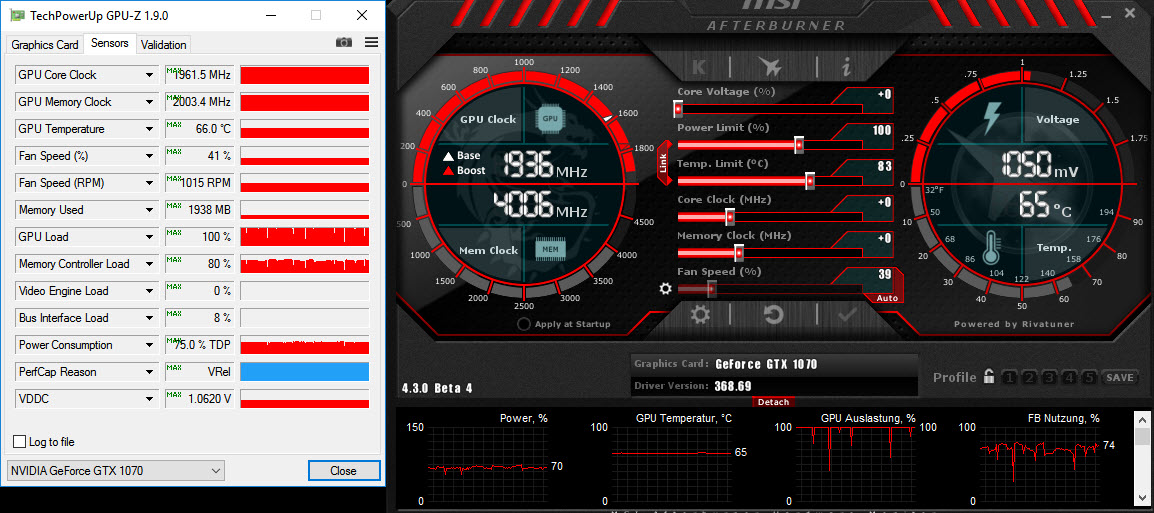Click the Fan Speed slider handle
The height and width of the screenshot is (513, 1154).
click(x=712, y=289)
